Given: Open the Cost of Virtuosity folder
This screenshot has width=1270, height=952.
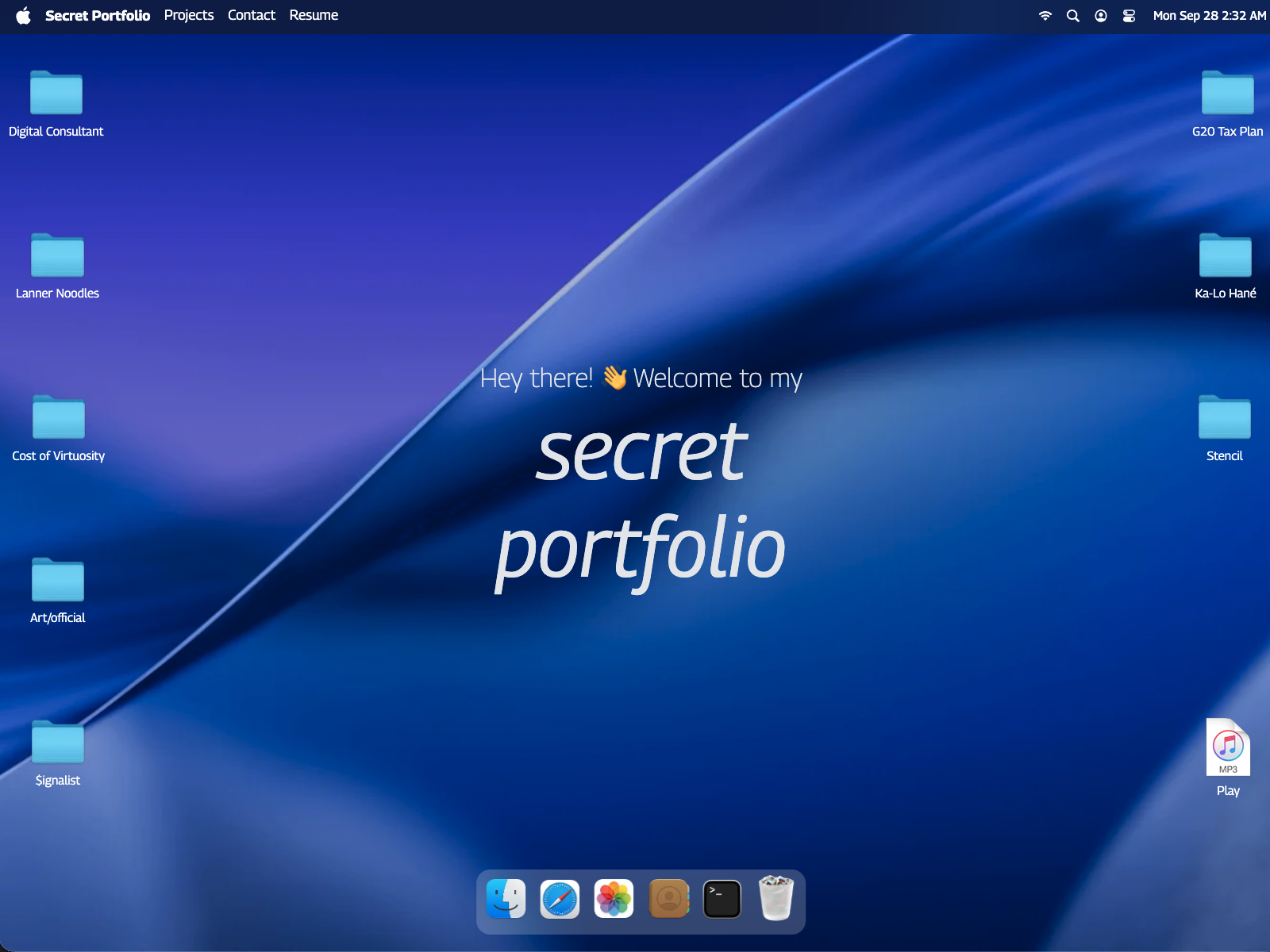Looking at the screenshot, I should click(x=59, y=418).
